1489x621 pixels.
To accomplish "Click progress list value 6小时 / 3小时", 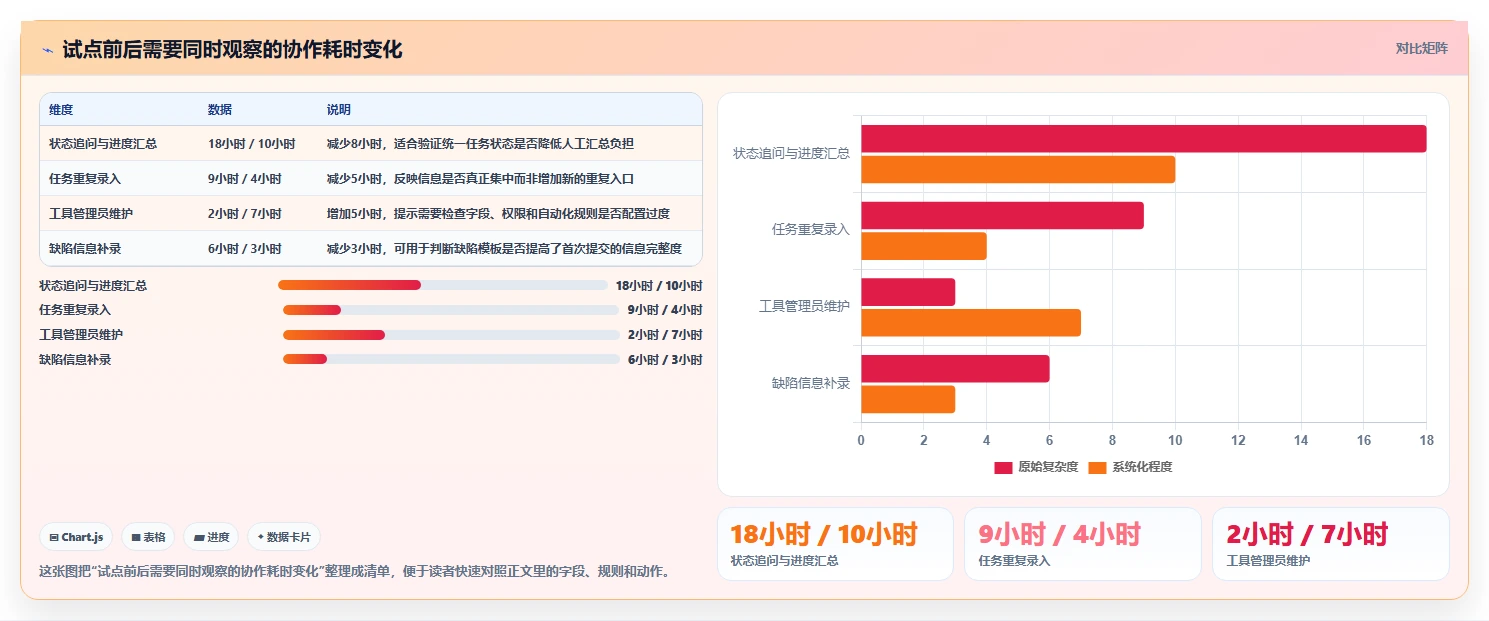I will (665, 360).
